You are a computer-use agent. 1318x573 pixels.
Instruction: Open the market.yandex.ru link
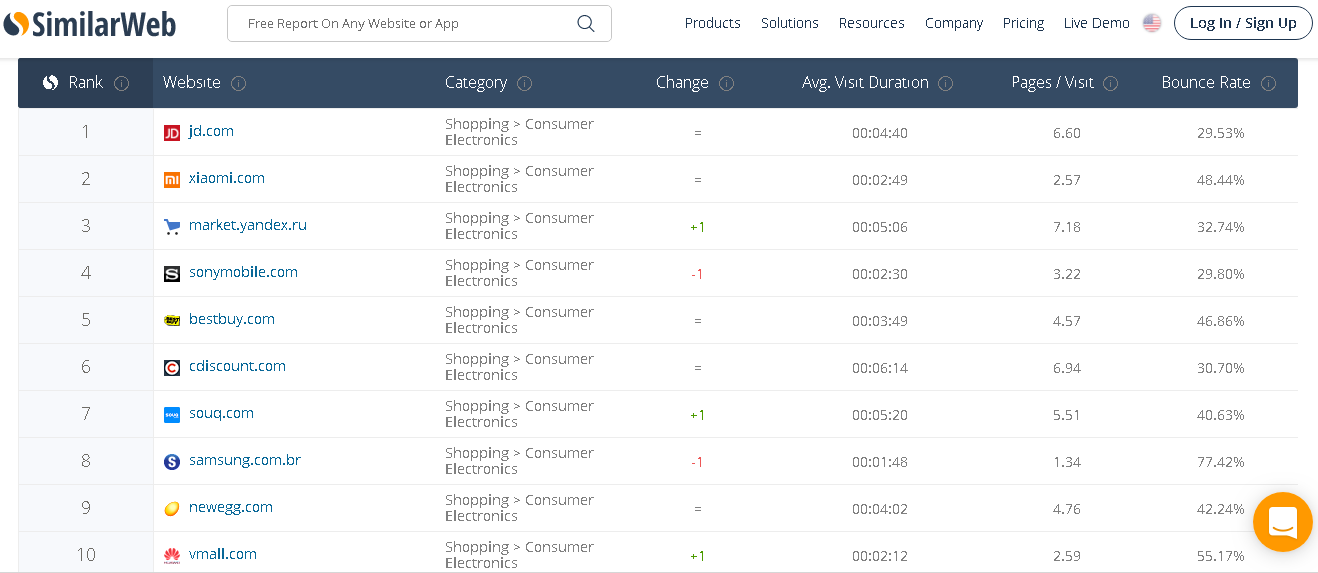[248, 225]
